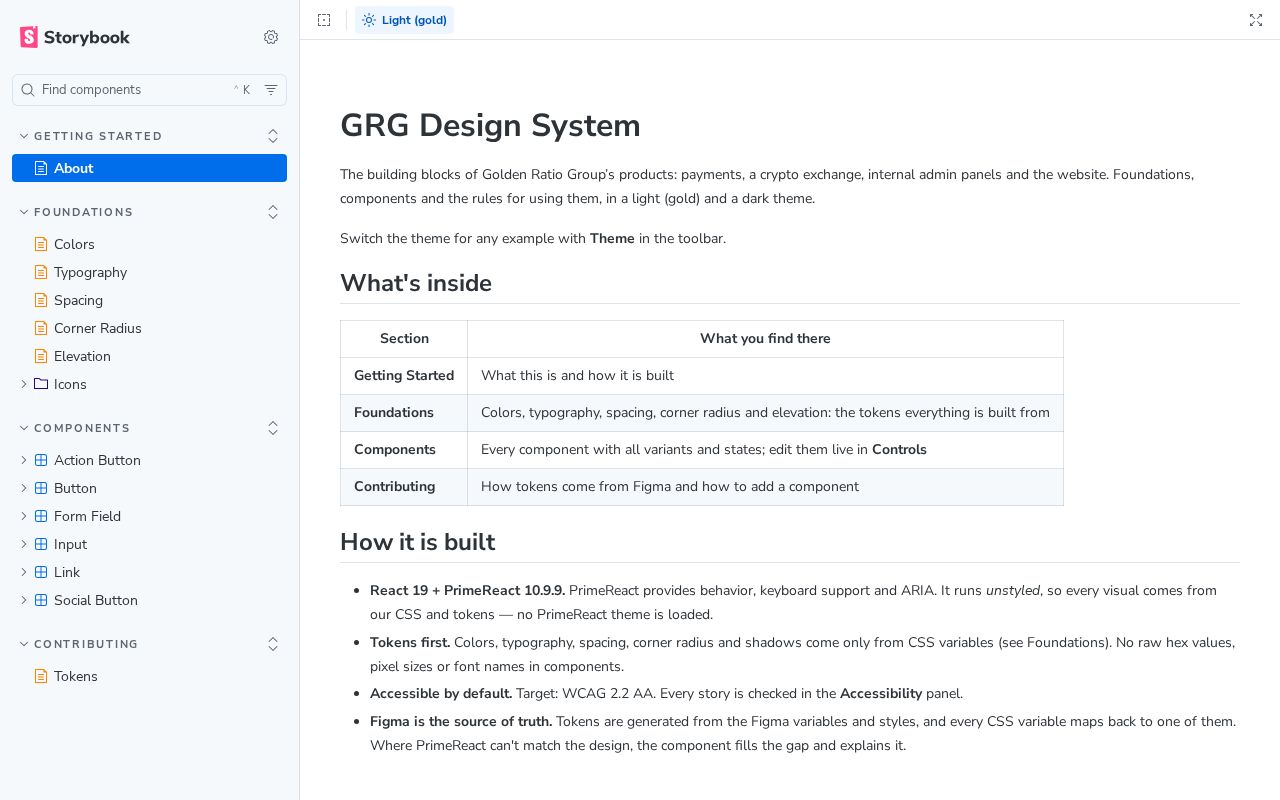1280x800 pixels.
Task: Click the 'Section' column header
Action: [x=404, y=339]
